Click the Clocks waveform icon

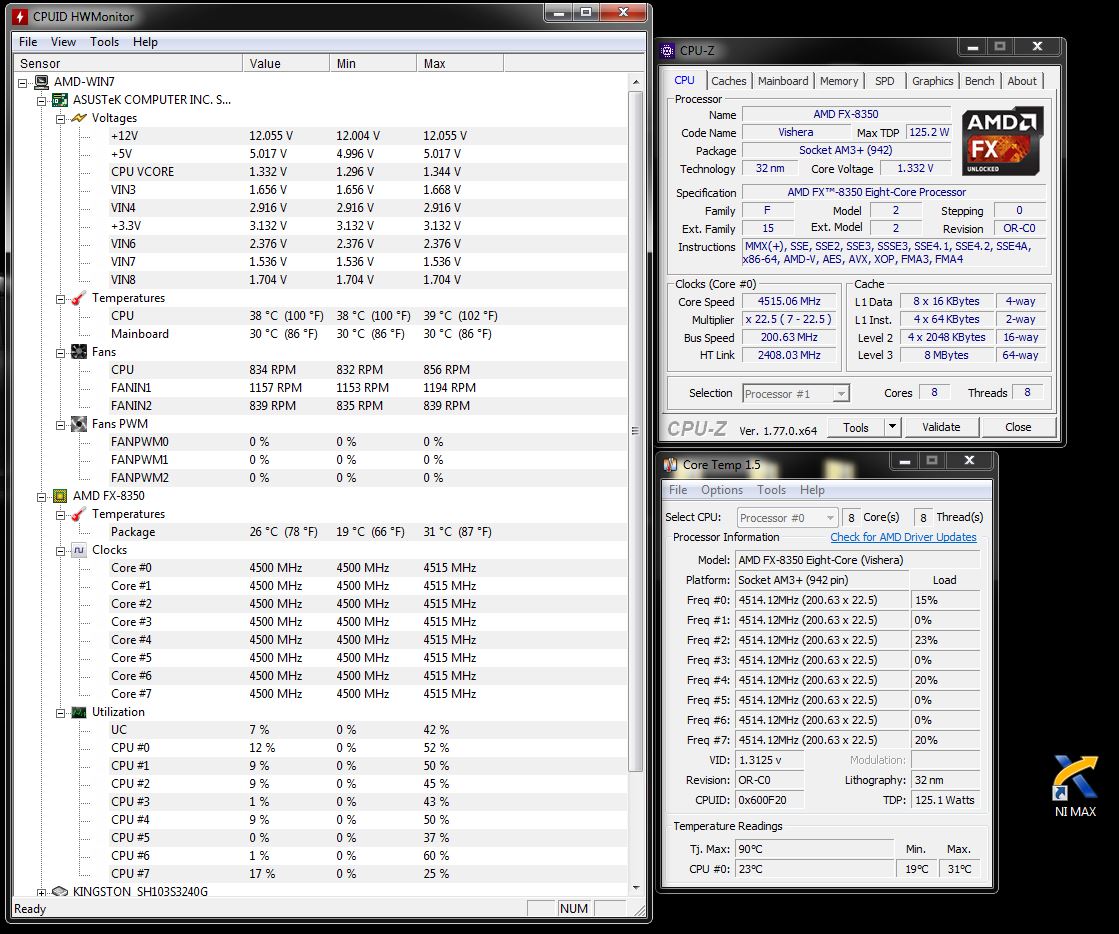[x=79, y=550]
